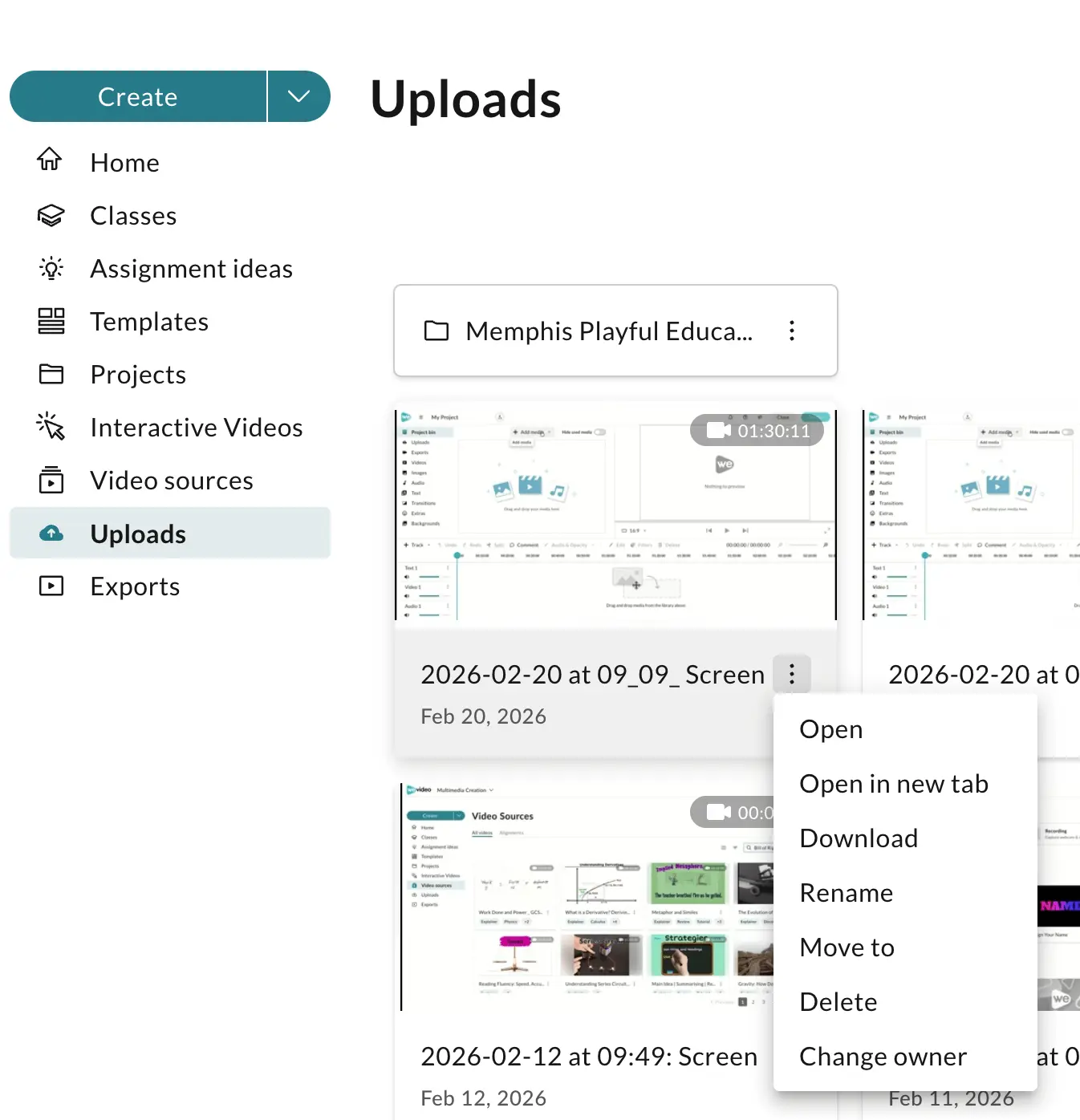Click the Templates layout icon

click(x=51, y=321)
